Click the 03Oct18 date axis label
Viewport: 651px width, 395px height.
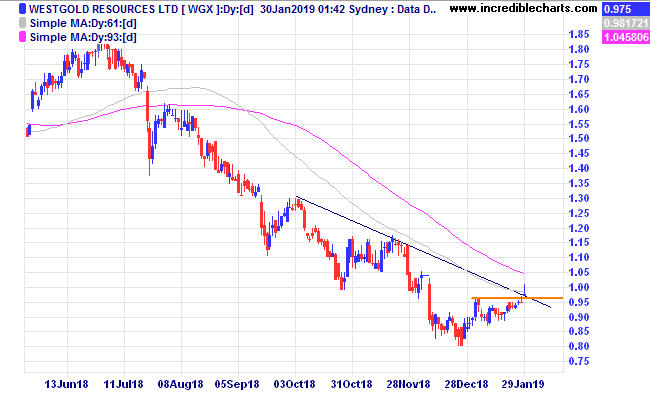tap(294, 384)
